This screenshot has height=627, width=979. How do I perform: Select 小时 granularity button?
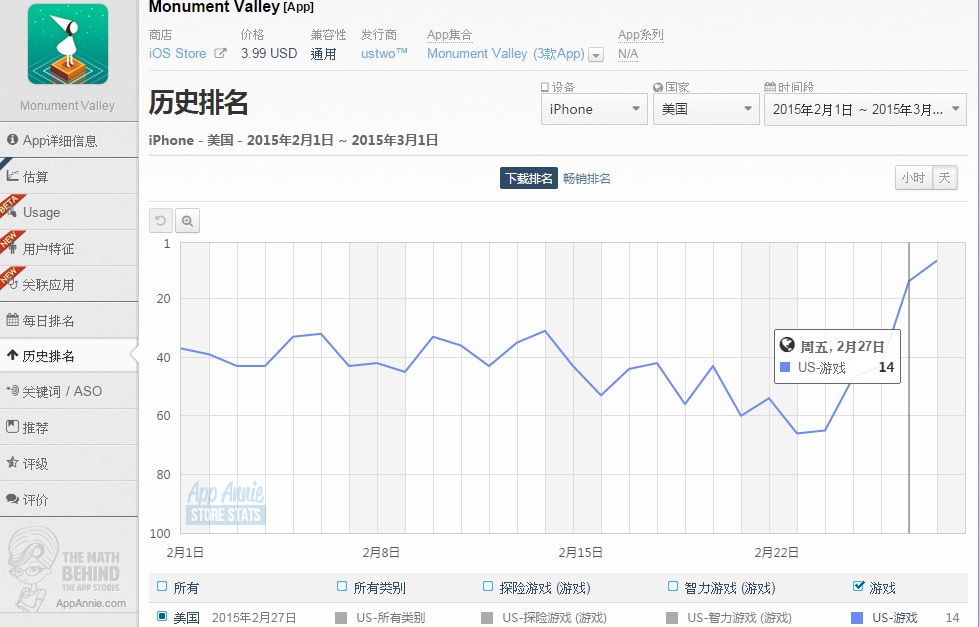coord(913,178)
